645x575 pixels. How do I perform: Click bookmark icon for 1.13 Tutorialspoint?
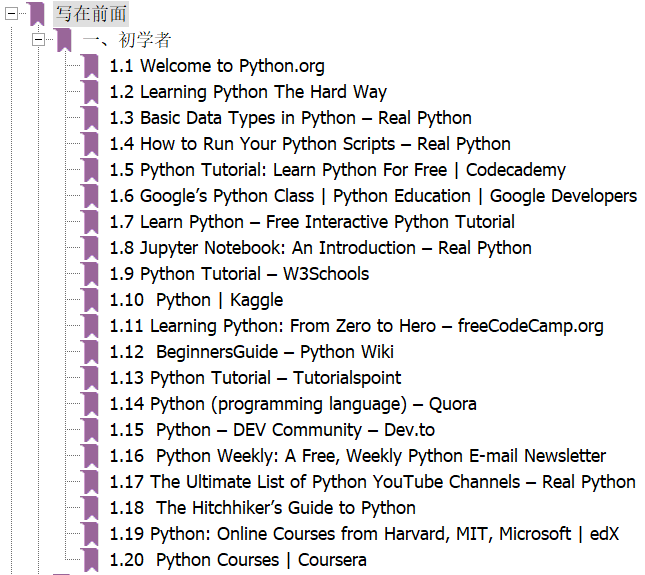[x=91, y=378]
